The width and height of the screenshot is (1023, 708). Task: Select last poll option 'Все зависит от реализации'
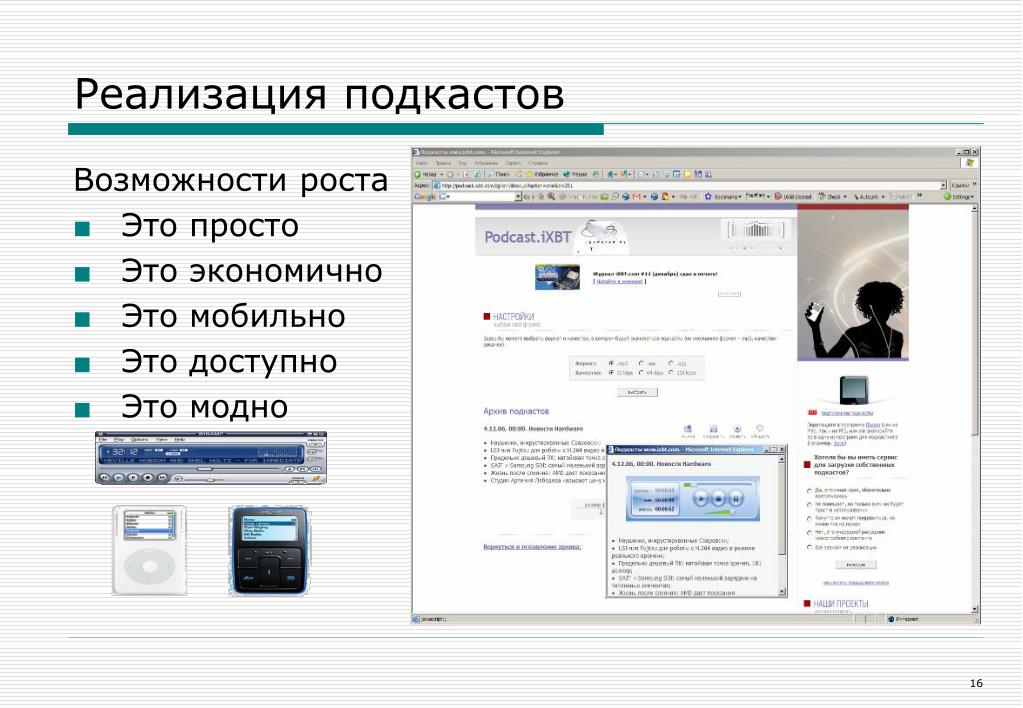[x=810, y=547]
